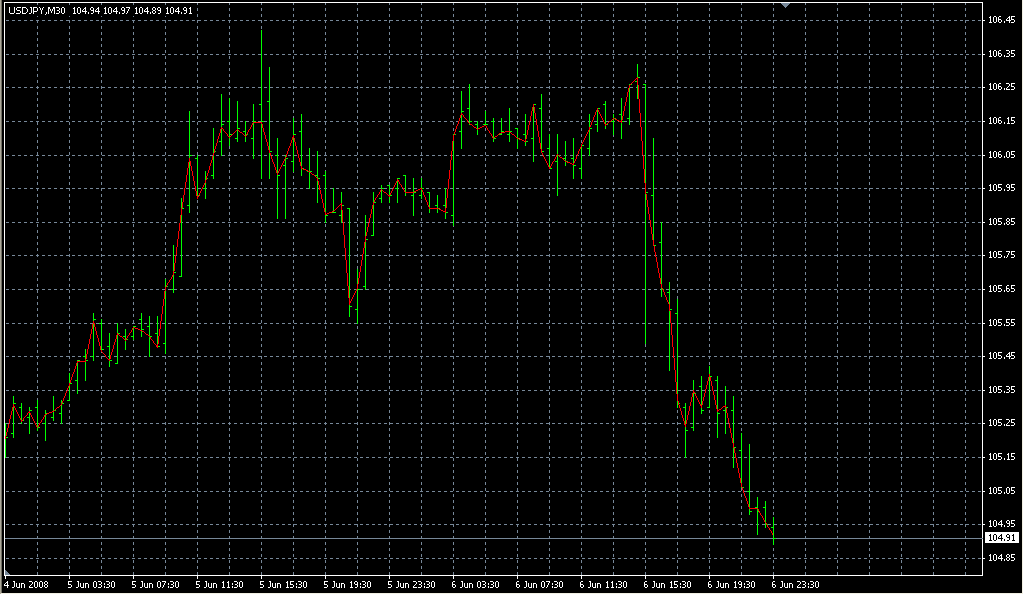
Task: Click the 105.05 price scale label
Action: pos(1001,491)
